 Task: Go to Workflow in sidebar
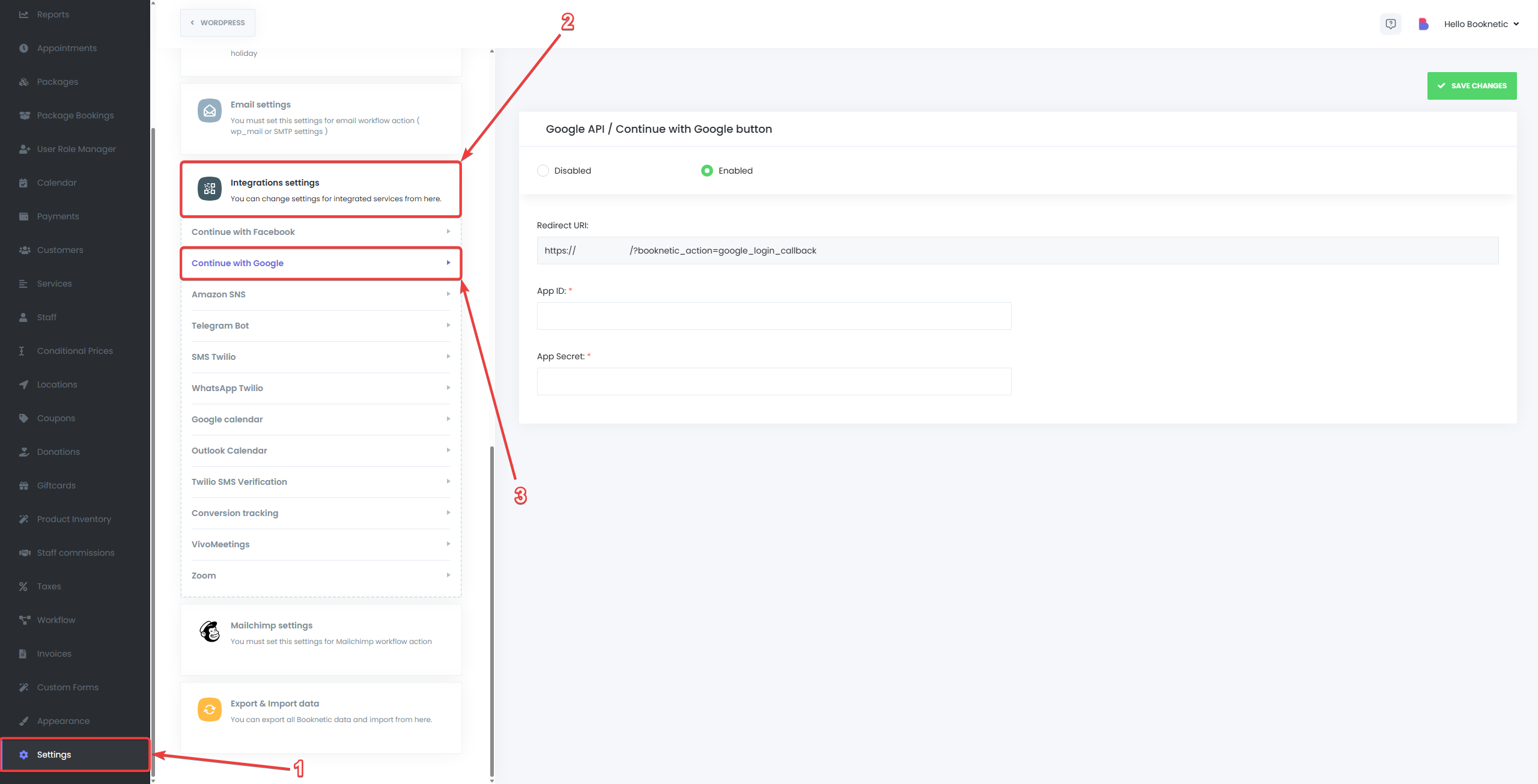pyautogui.click(x=75, y=620)
